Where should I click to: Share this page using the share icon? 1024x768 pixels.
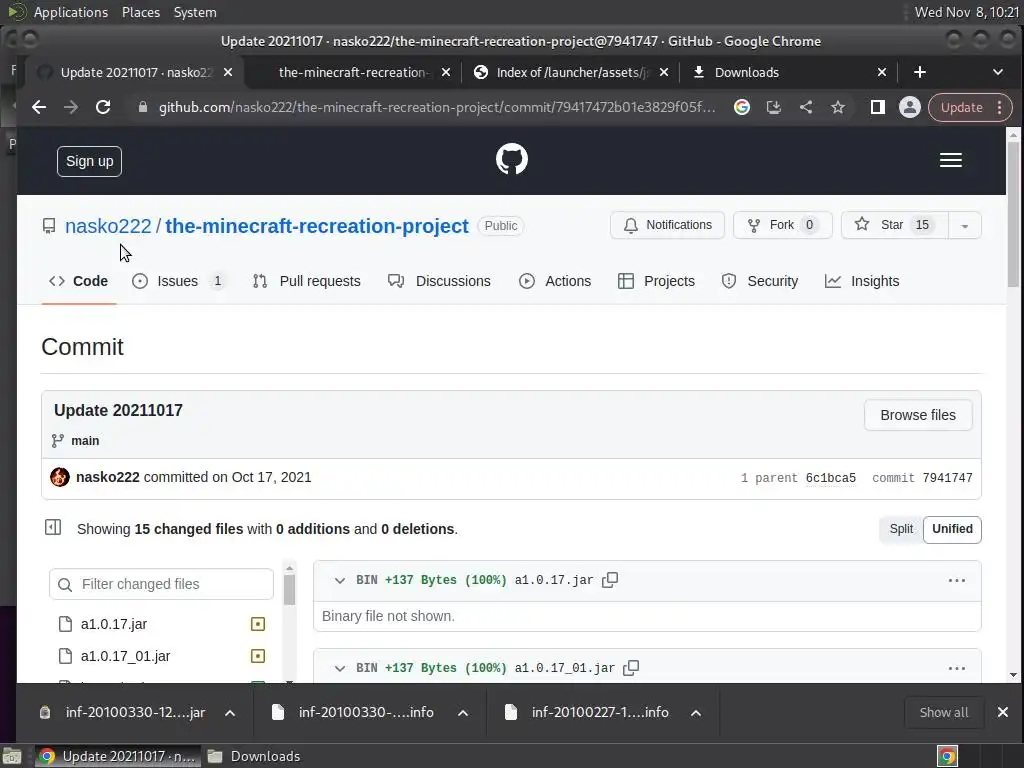pos(806,107)
